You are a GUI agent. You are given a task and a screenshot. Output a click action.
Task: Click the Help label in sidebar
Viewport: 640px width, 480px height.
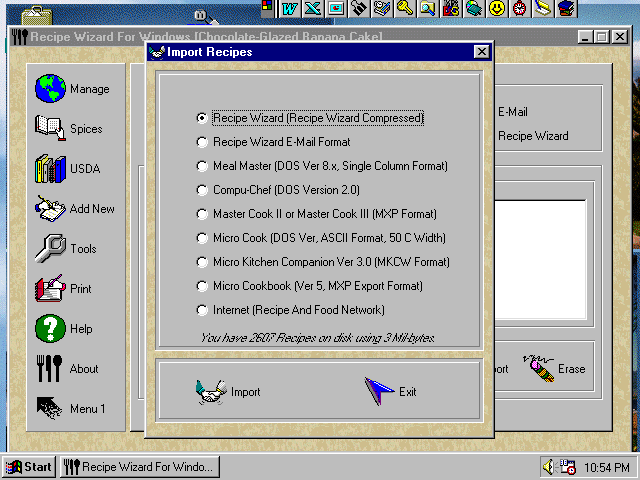(x=81, y=329)
